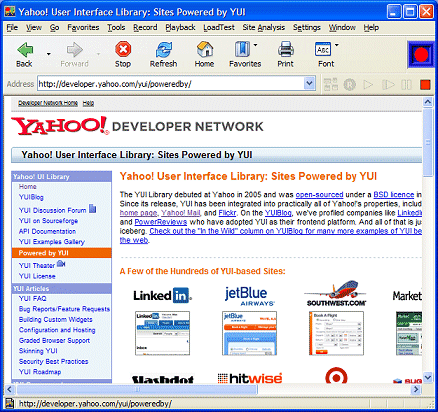The image size is (438, 412).
Task: Click the red Stop icon
Action: tap(123, 49)
